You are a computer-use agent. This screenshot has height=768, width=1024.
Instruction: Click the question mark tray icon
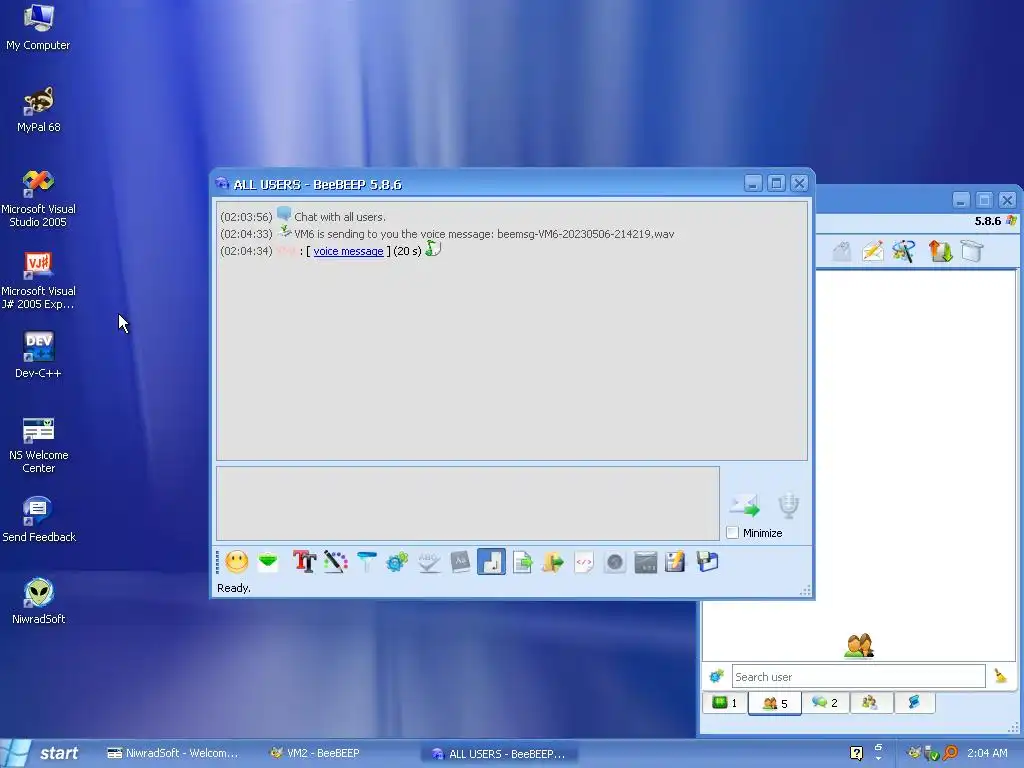pos(856,753)
